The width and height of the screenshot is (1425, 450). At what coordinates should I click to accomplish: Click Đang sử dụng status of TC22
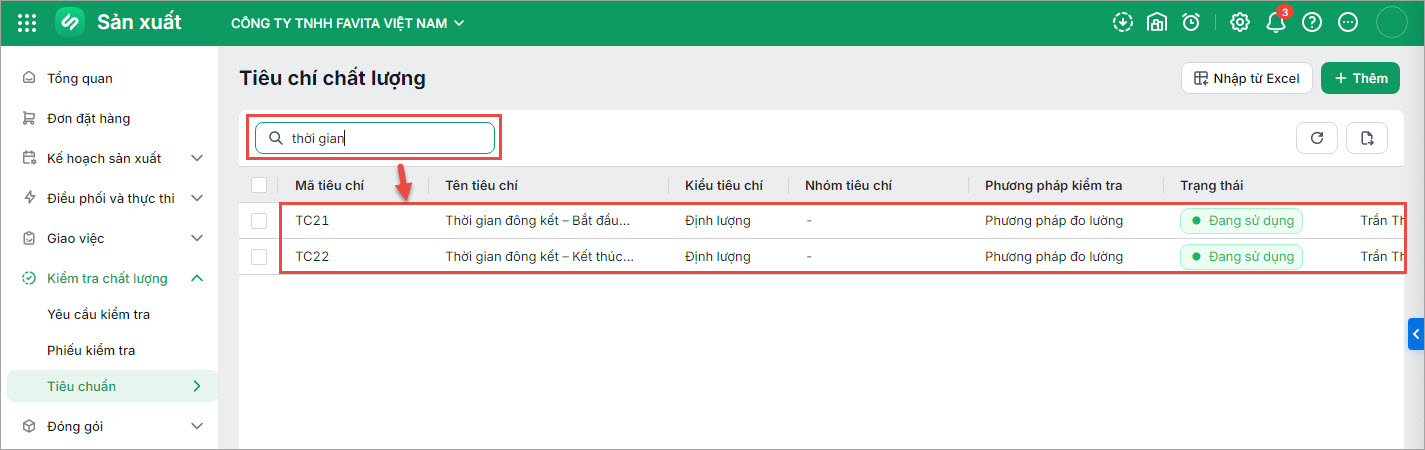pos(1242,256)
